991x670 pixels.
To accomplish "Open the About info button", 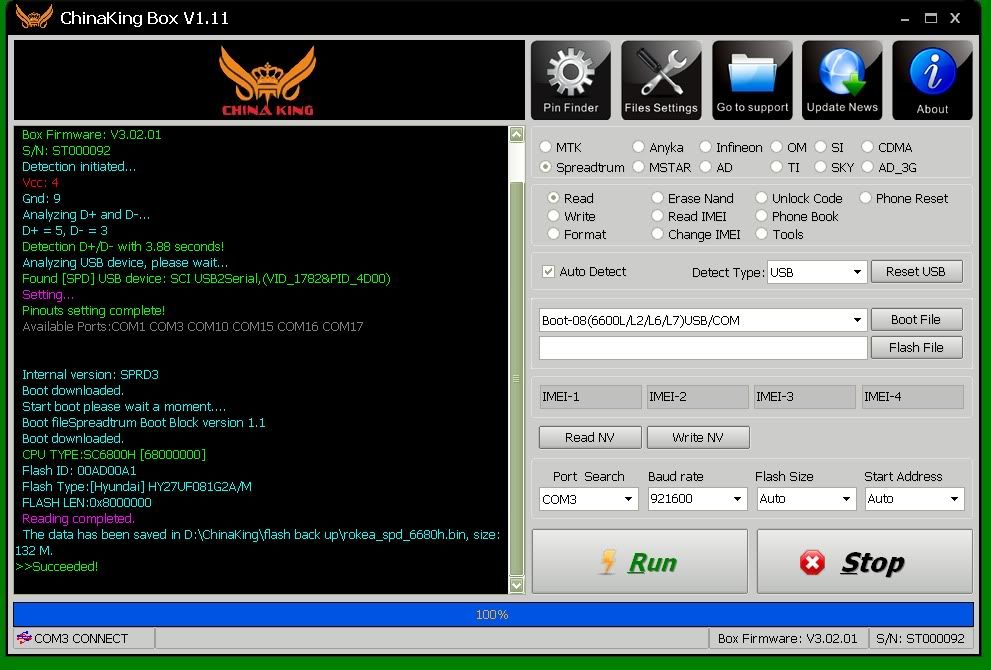I will 932,80.
